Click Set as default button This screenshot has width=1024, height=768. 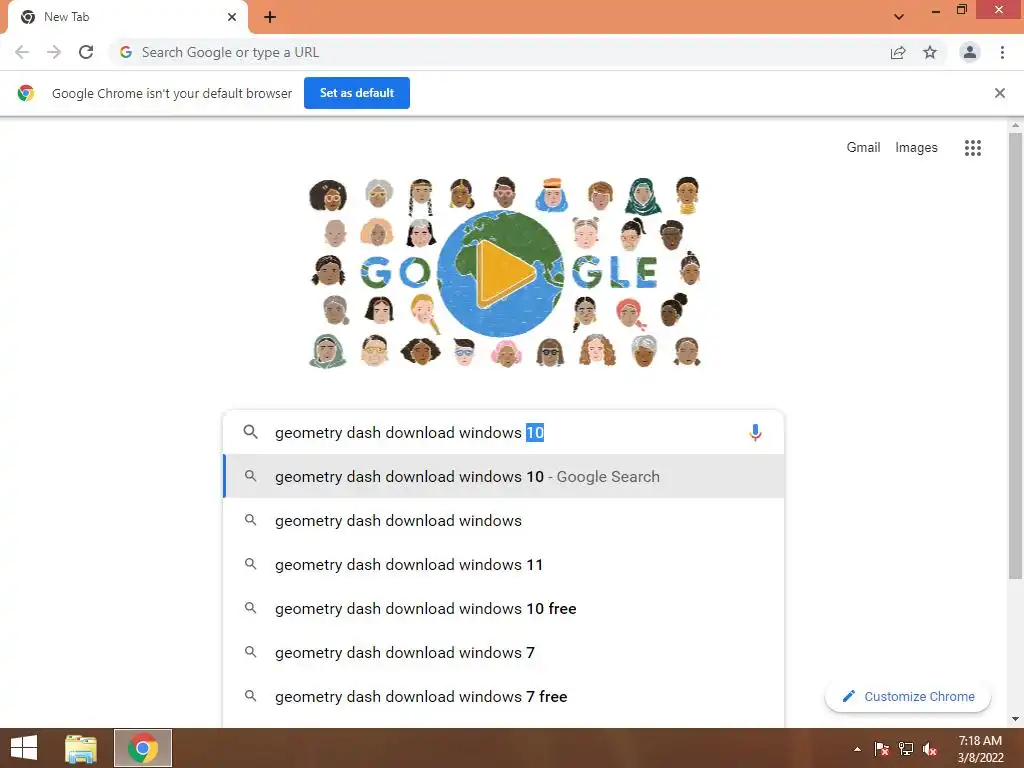click(x=357, y=93)
